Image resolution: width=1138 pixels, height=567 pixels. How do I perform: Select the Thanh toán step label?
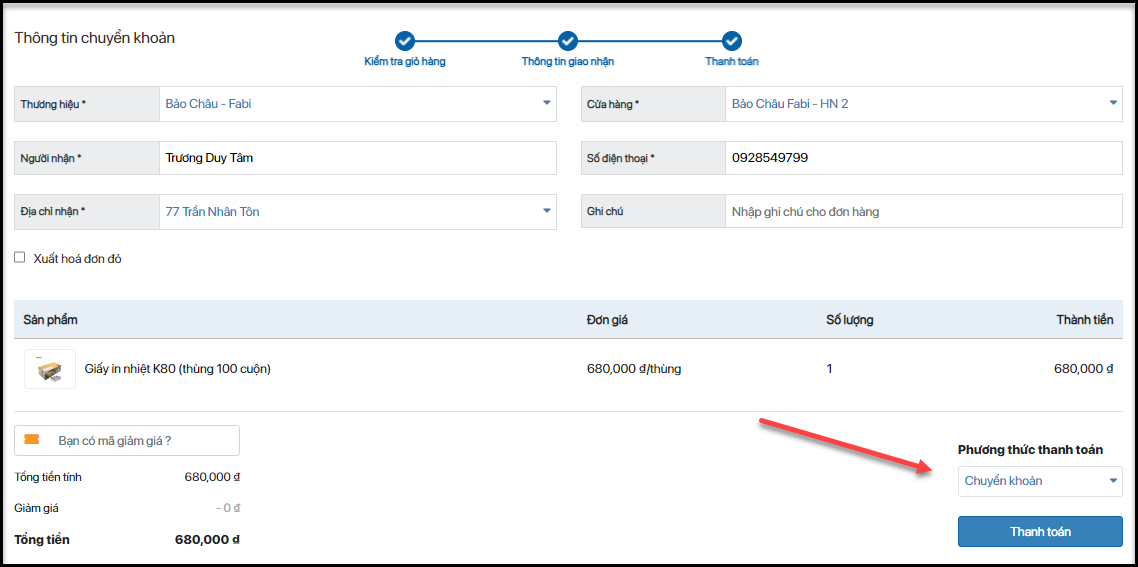[732, 62]
